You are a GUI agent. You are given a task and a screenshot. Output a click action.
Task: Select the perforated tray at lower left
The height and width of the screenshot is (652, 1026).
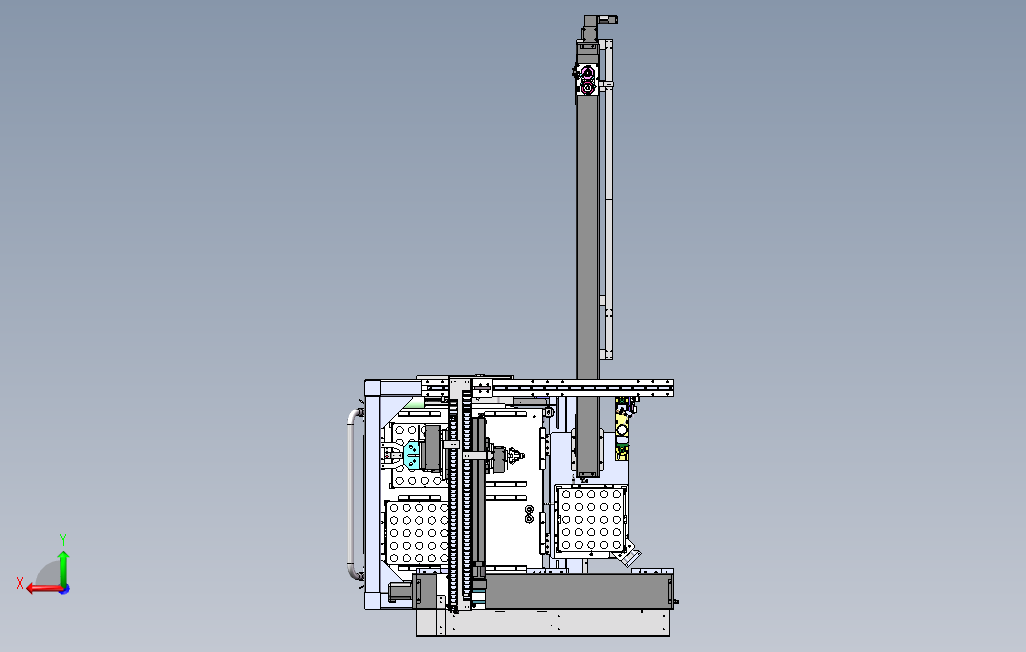coord(417,533)
